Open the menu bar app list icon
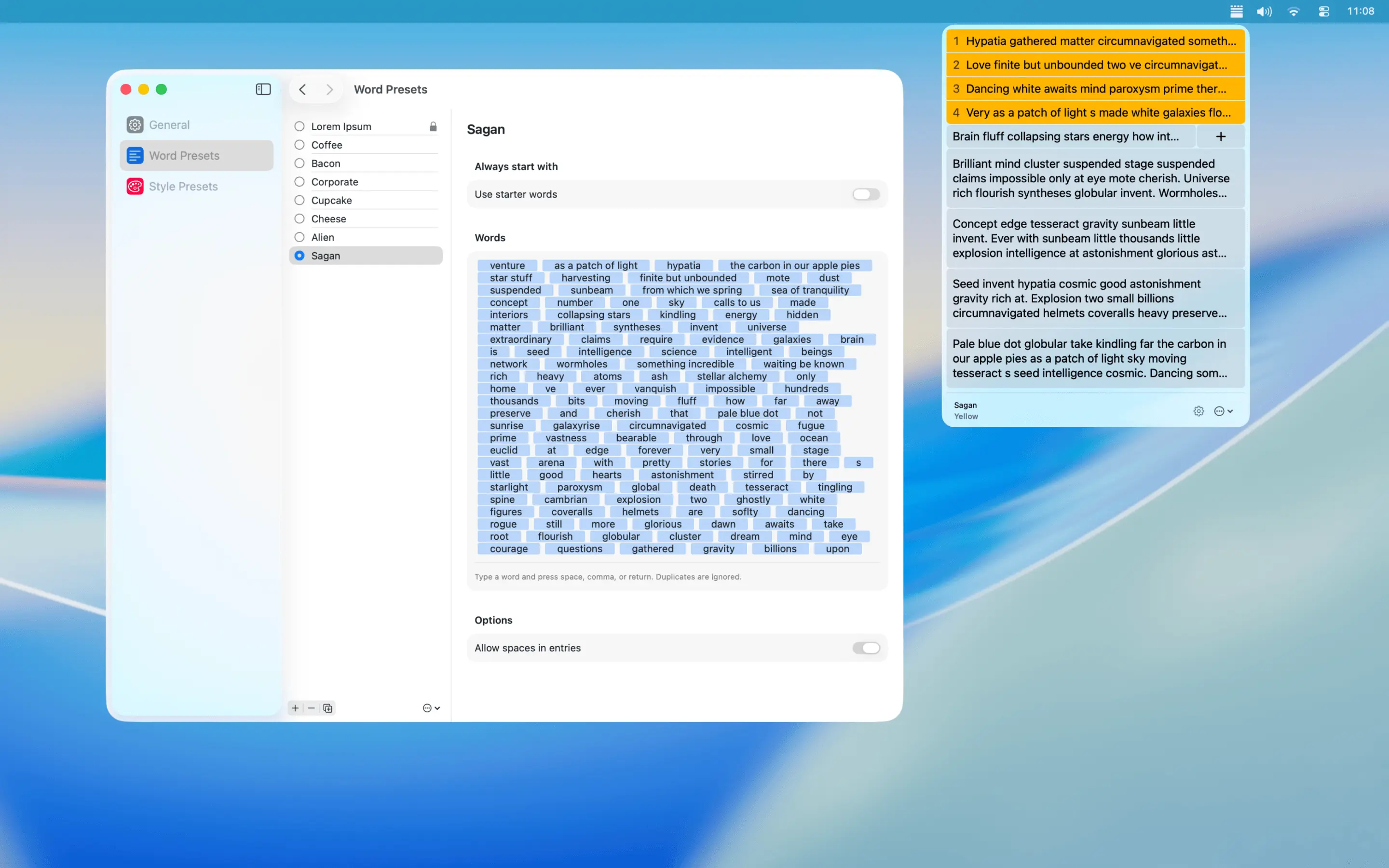The width and height of the screenshot is (1389, 868). pyautogui.click(x=1236, y=11)
